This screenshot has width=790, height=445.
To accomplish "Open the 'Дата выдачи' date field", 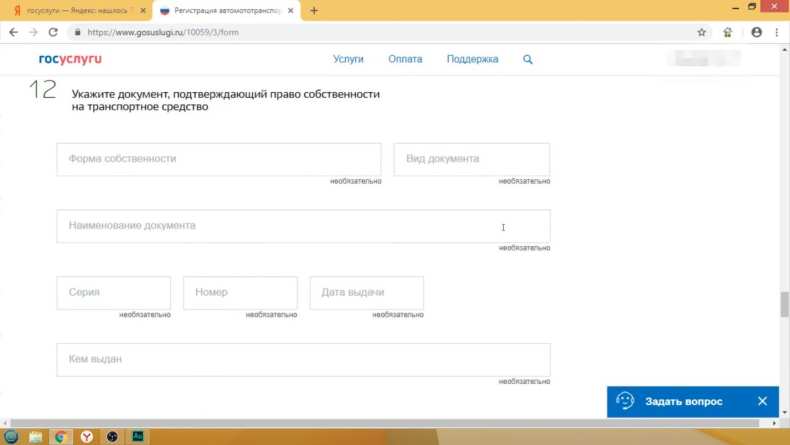I will coord(366,293).
